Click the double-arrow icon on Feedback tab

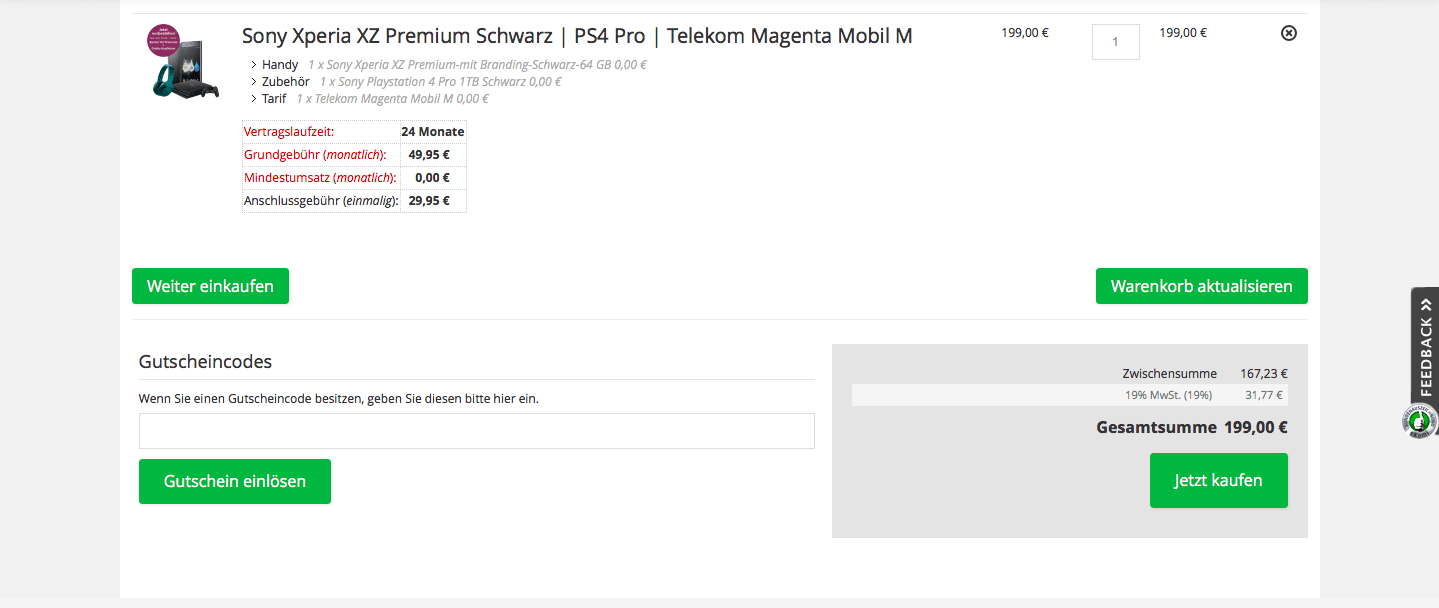[x=1425, y=304]
